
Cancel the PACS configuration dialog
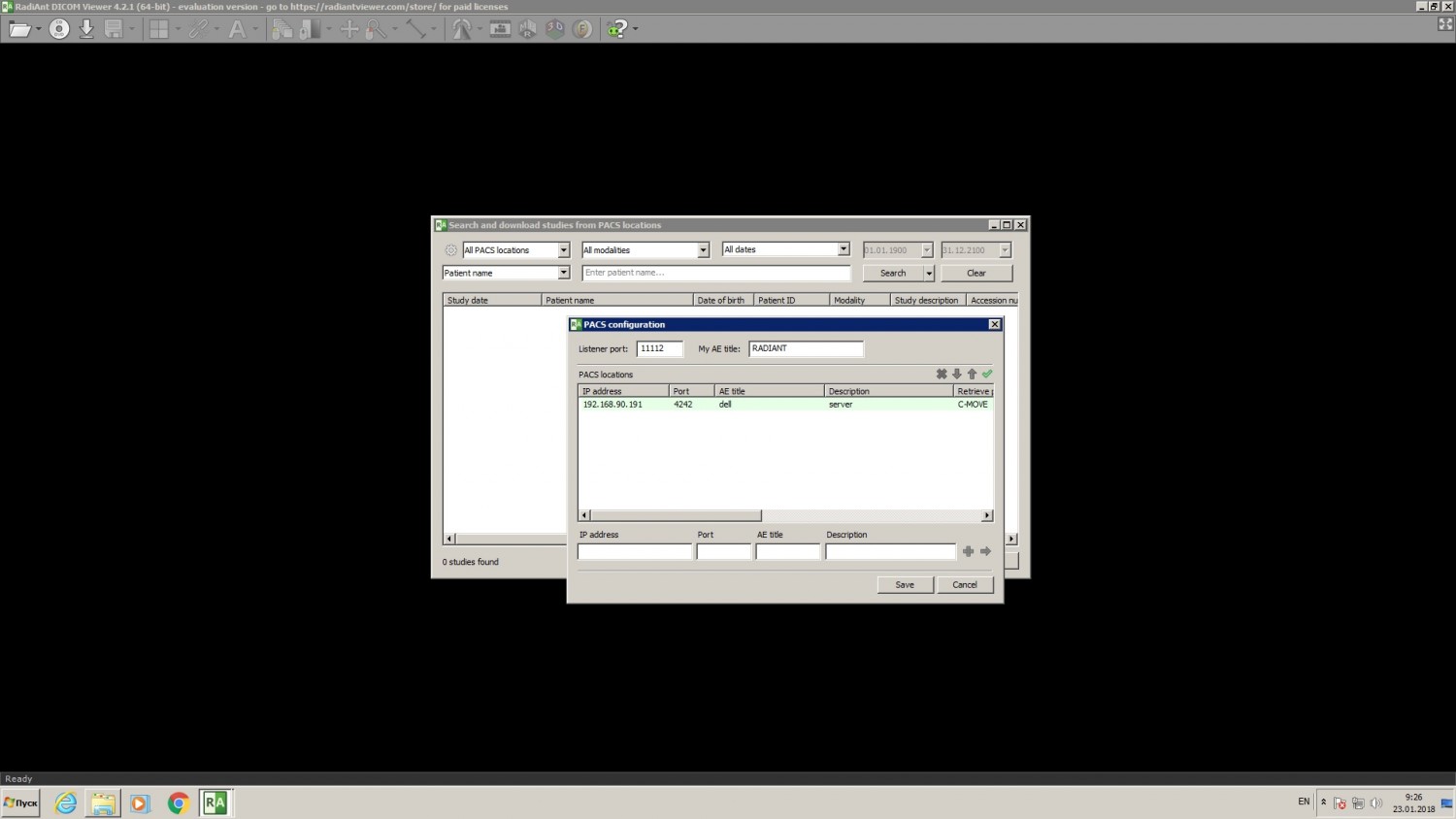click(965, 584)
